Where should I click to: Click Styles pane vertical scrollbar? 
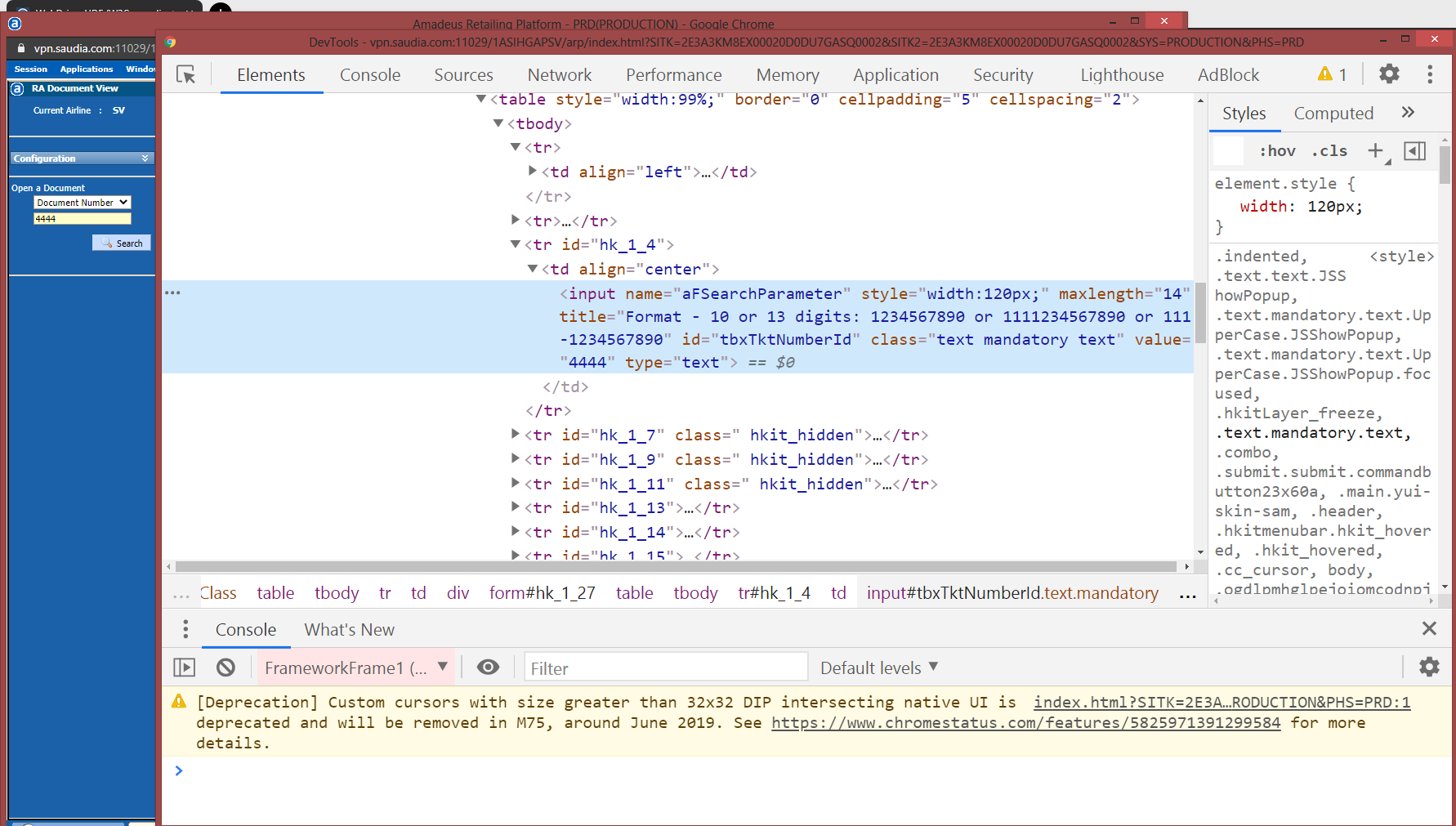click(1445, 163)
